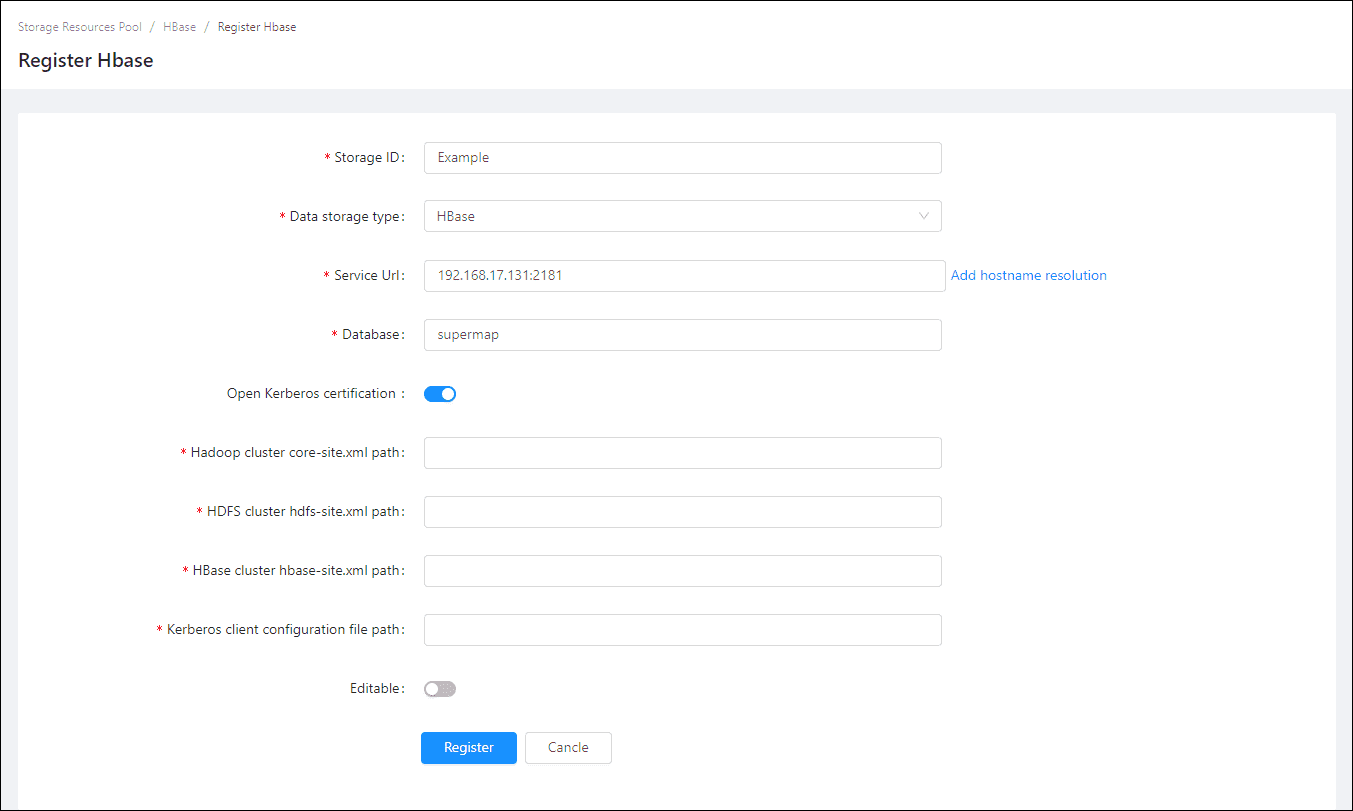Navigate to HBase breadcrumb item
The height and width of the screenshot is (811, 1353).
[180, 27]
